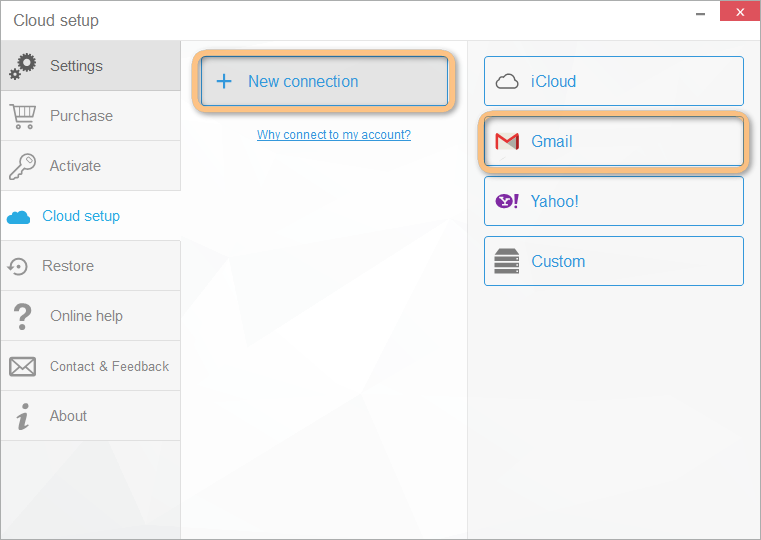Go to the Purchase section
The image size is (761, 540).
coord(91,116)
